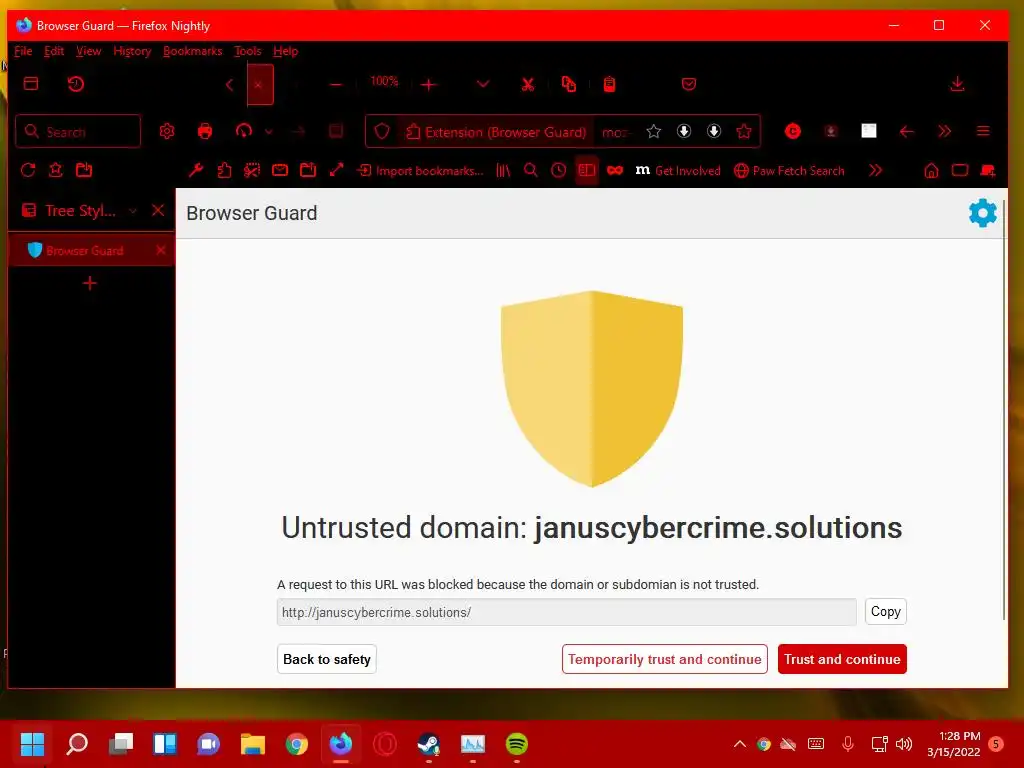Zoom out with the minus button

pyautogui.click(x=336, y=84)
